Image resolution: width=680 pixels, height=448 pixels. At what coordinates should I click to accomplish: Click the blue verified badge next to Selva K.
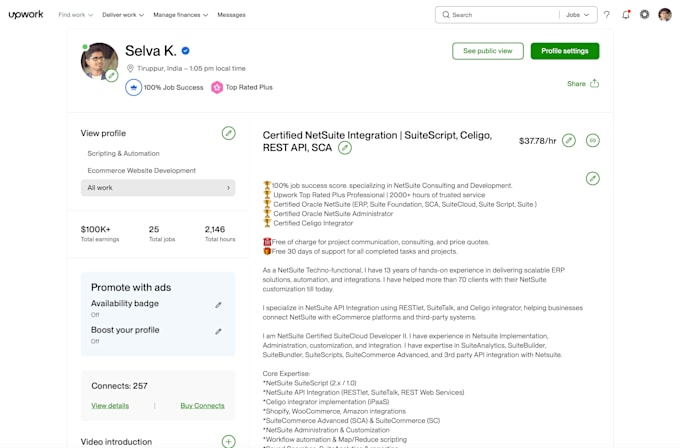(x=186, y=51)
